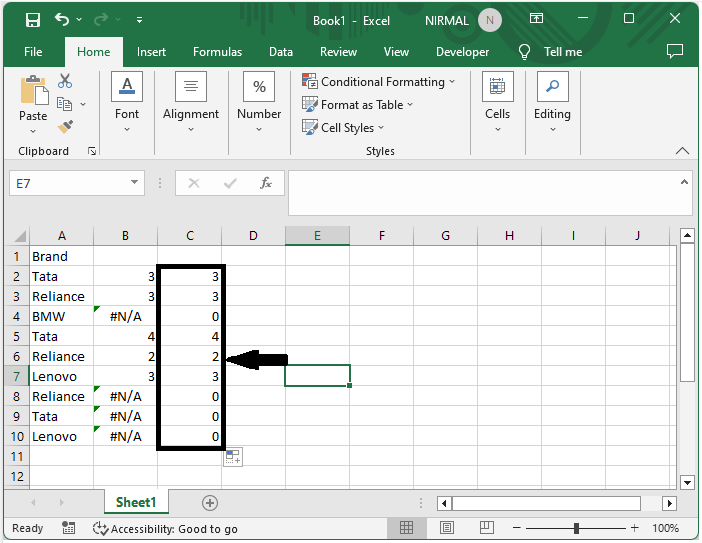This screenshot has height=543, width=702.
Task: Open Conditional Formatting menu
Action: (379, 82)
